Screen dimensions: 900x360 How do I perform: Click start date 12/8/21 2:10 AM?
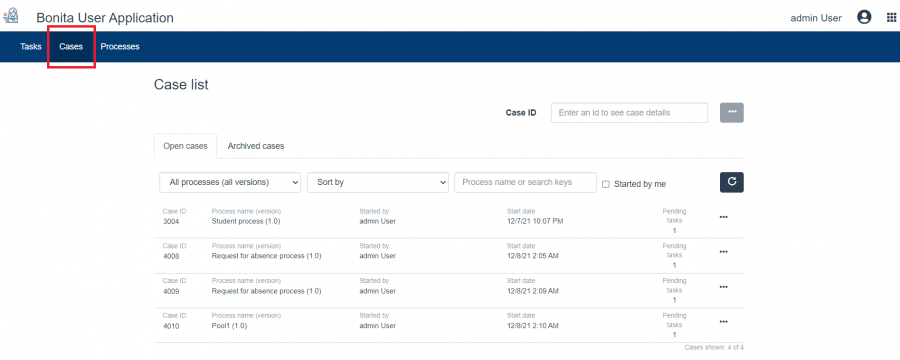coord(533,326)
